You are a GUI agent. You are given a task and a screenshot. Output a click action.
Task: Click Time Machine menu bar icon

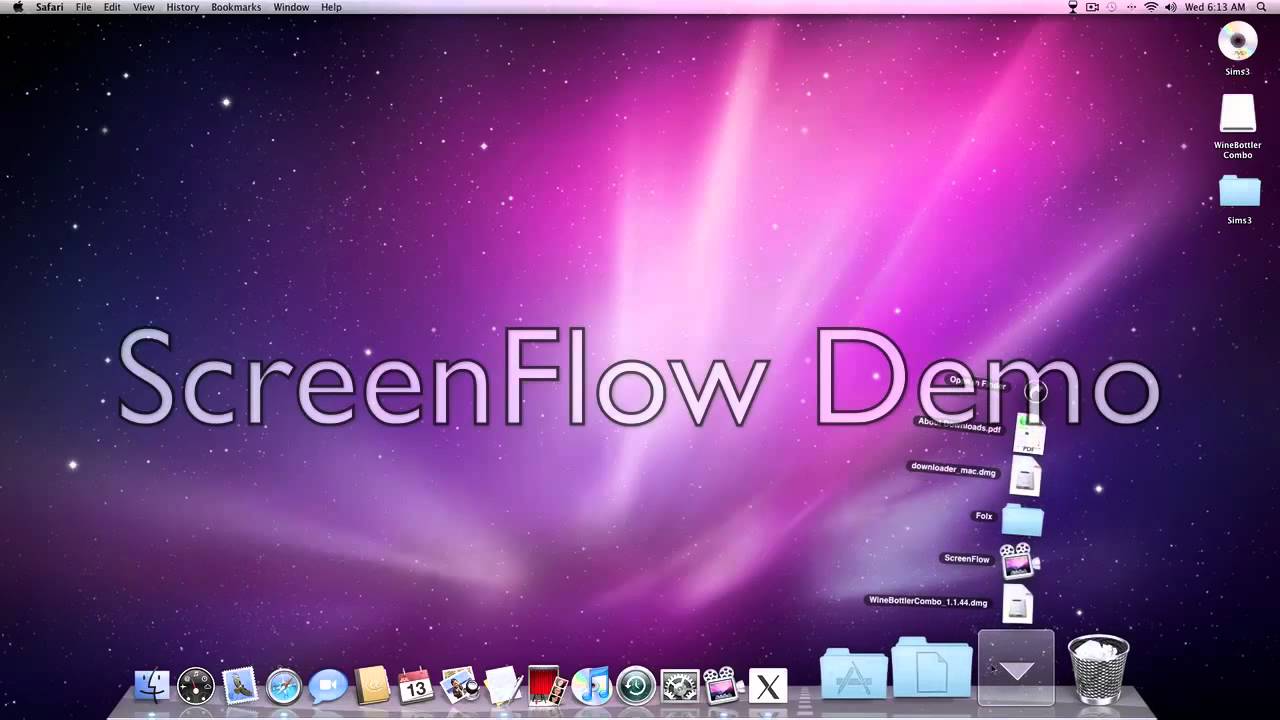(1112, 7)
